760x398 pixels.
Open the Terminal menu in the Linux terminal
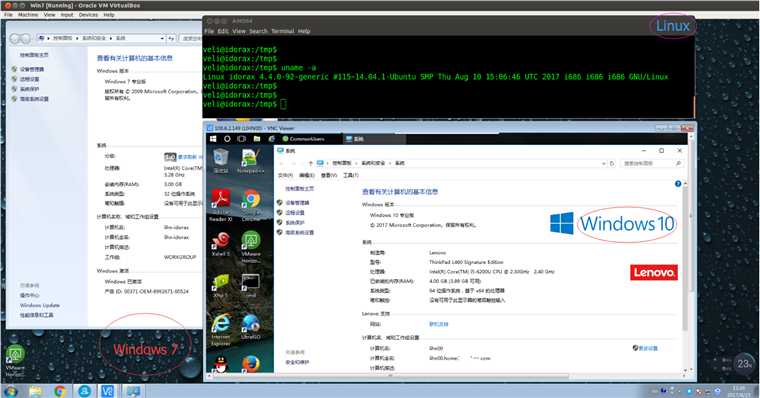283,31
